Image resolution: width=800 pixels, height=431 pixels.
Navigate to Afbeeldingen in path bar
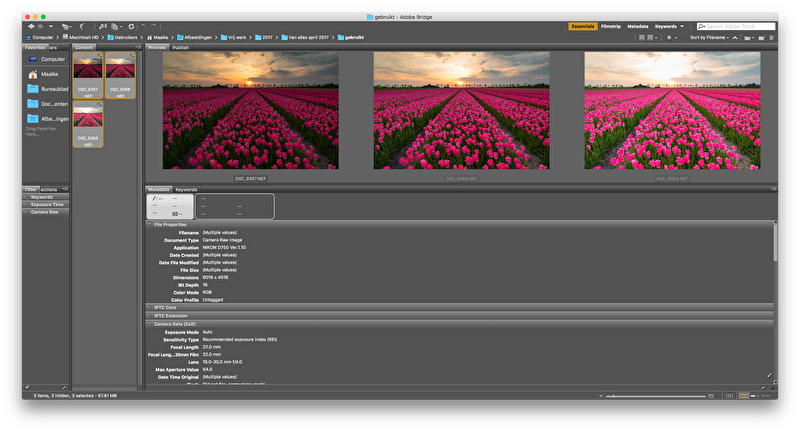click(x=194, y=37)
